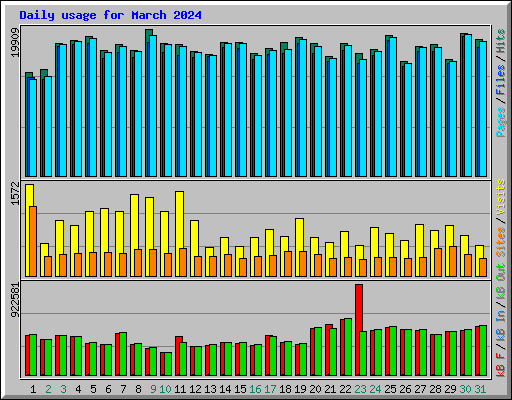The height and width of the screenshot is (400, 512).
Task: Click day 3 on the x-axis
Action: coord(63,389)
